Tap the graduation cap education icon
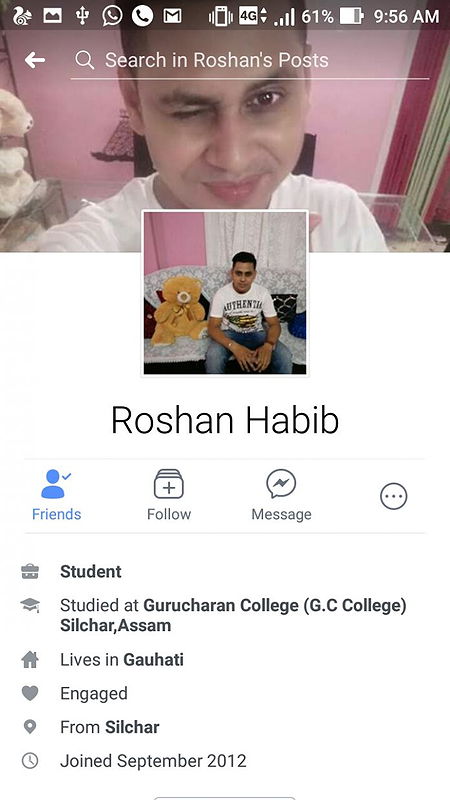 [x=30, y=606]
